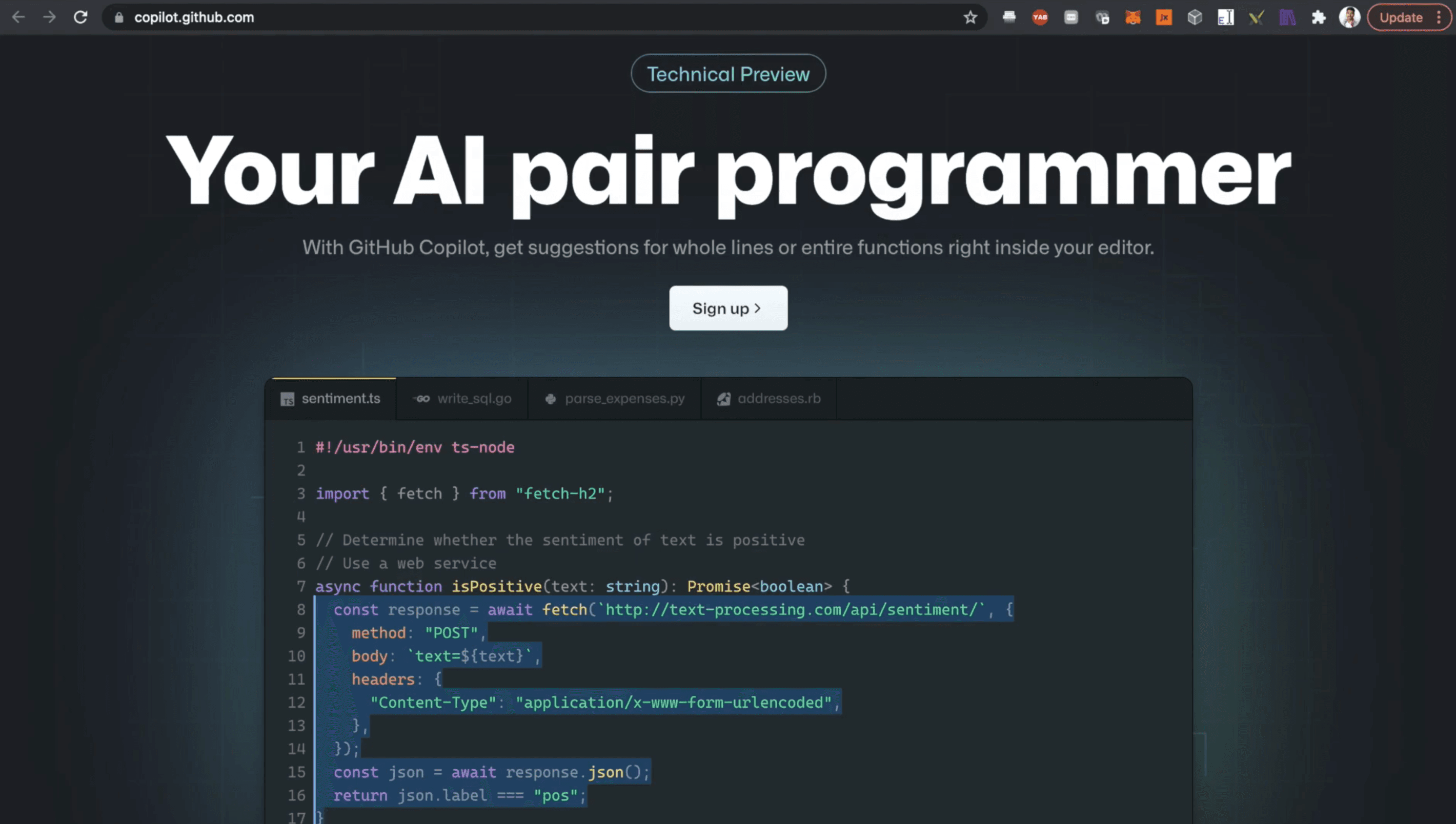1456x824 pixels.
Task: Click the Python icon on parse_expenses.py
Action: [550, 399]
